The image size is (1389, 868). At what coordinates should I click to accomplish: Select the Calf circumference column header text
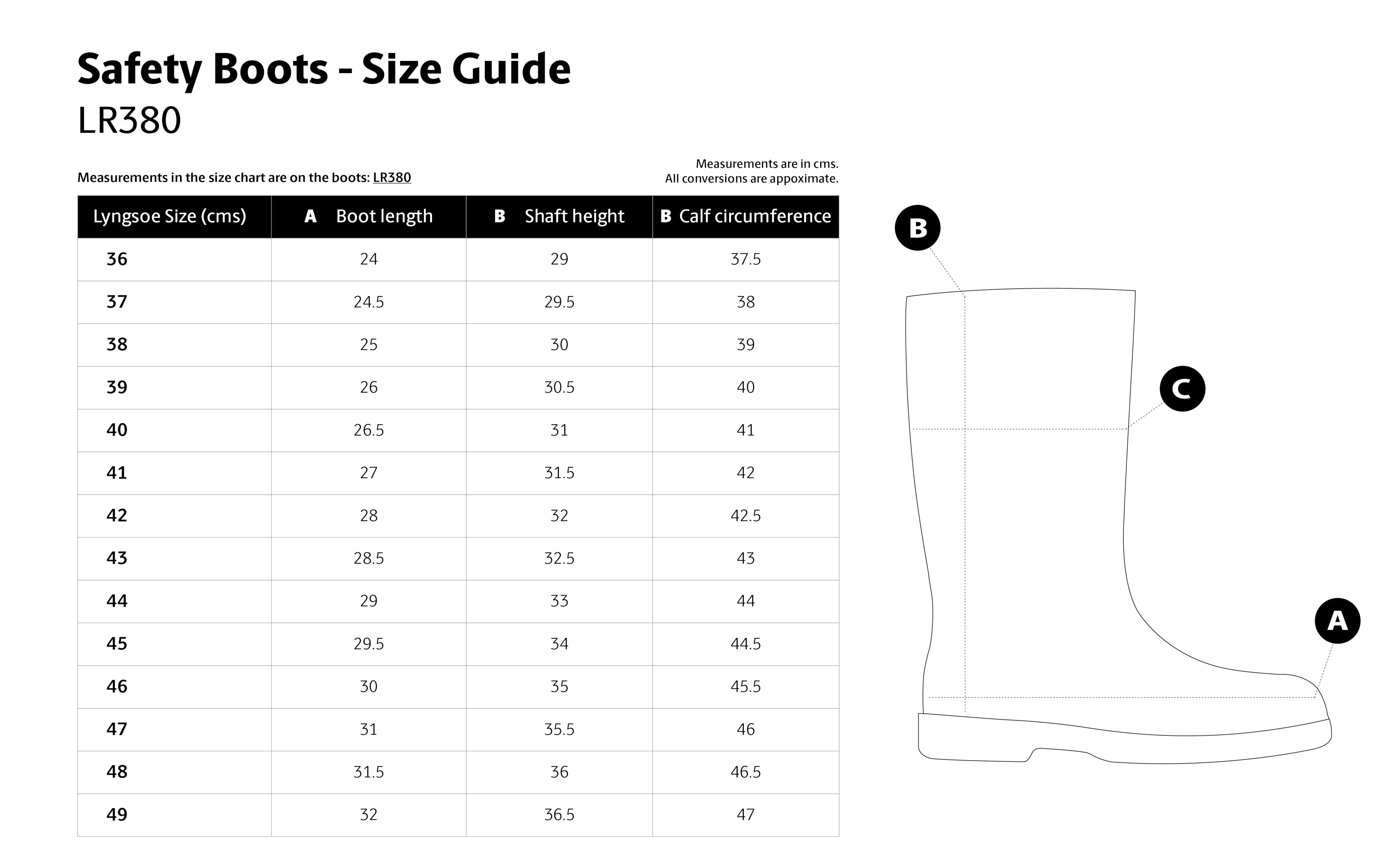754,216
